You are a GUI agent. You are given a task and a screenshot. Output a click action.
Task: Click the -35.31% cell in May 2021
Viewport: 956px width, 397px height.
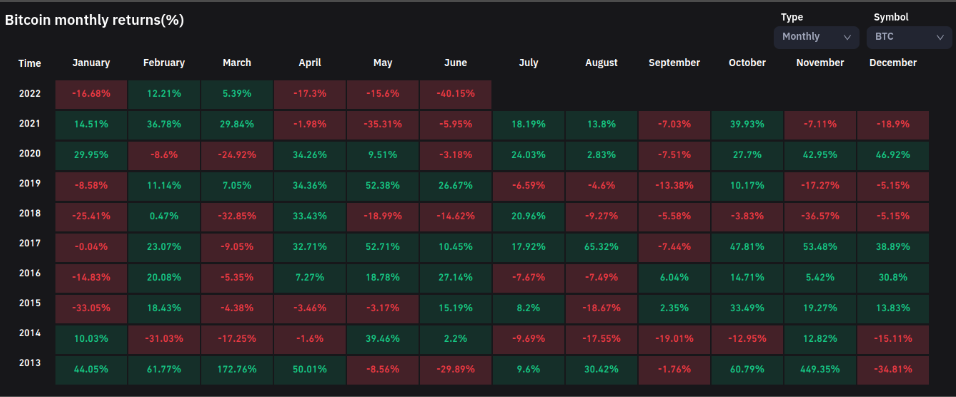(383, 125)
